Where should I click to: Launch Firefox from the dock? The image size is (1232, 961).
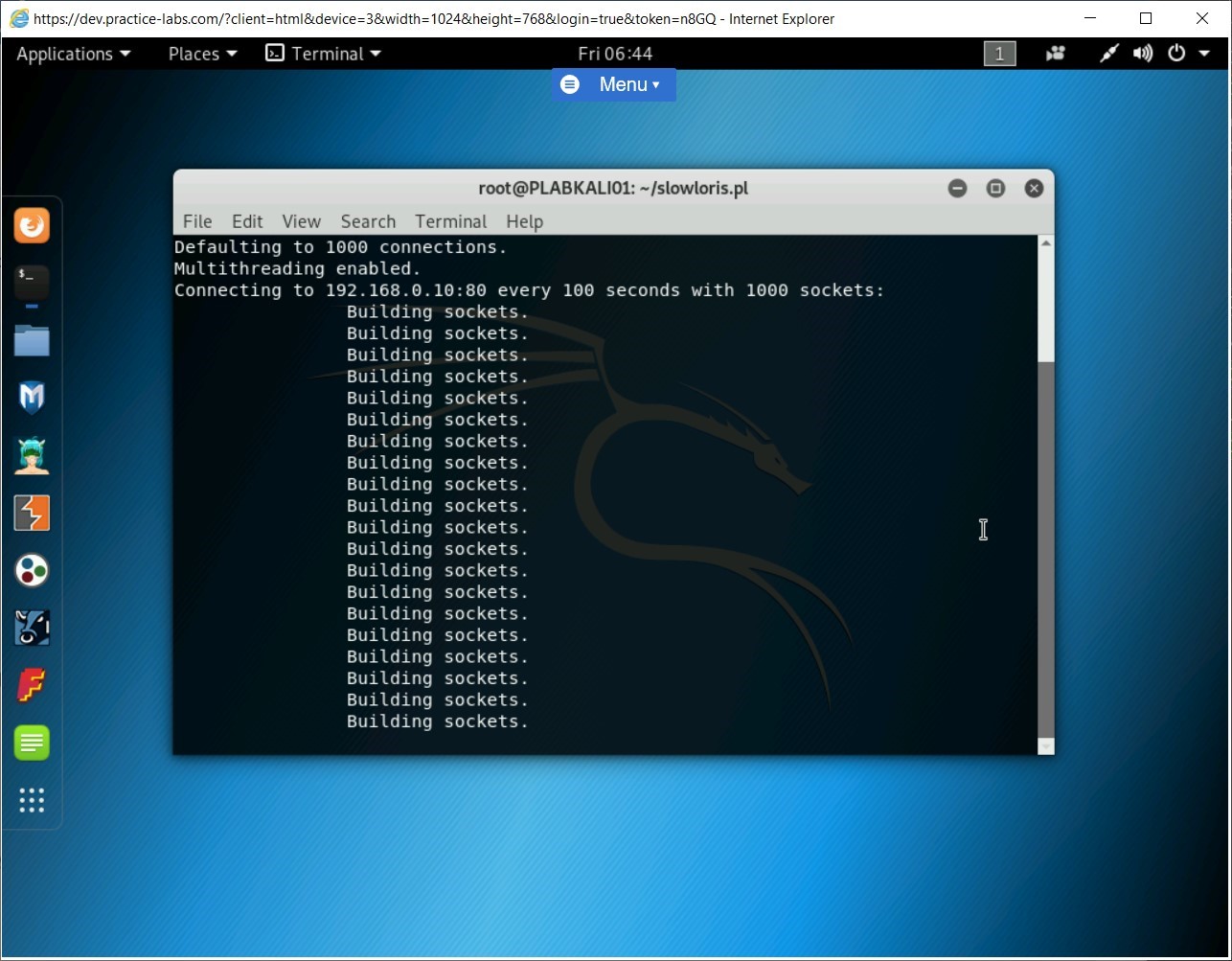pos(32,225)
